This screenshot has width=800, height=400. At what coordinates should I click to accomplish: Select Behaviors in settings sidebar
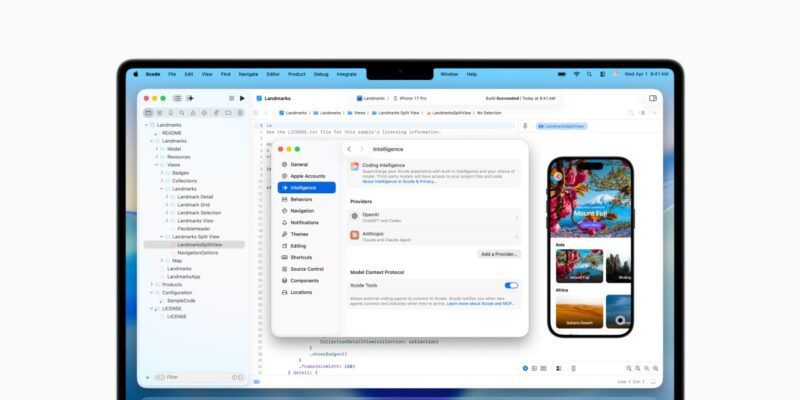click(x=301, y=199)
